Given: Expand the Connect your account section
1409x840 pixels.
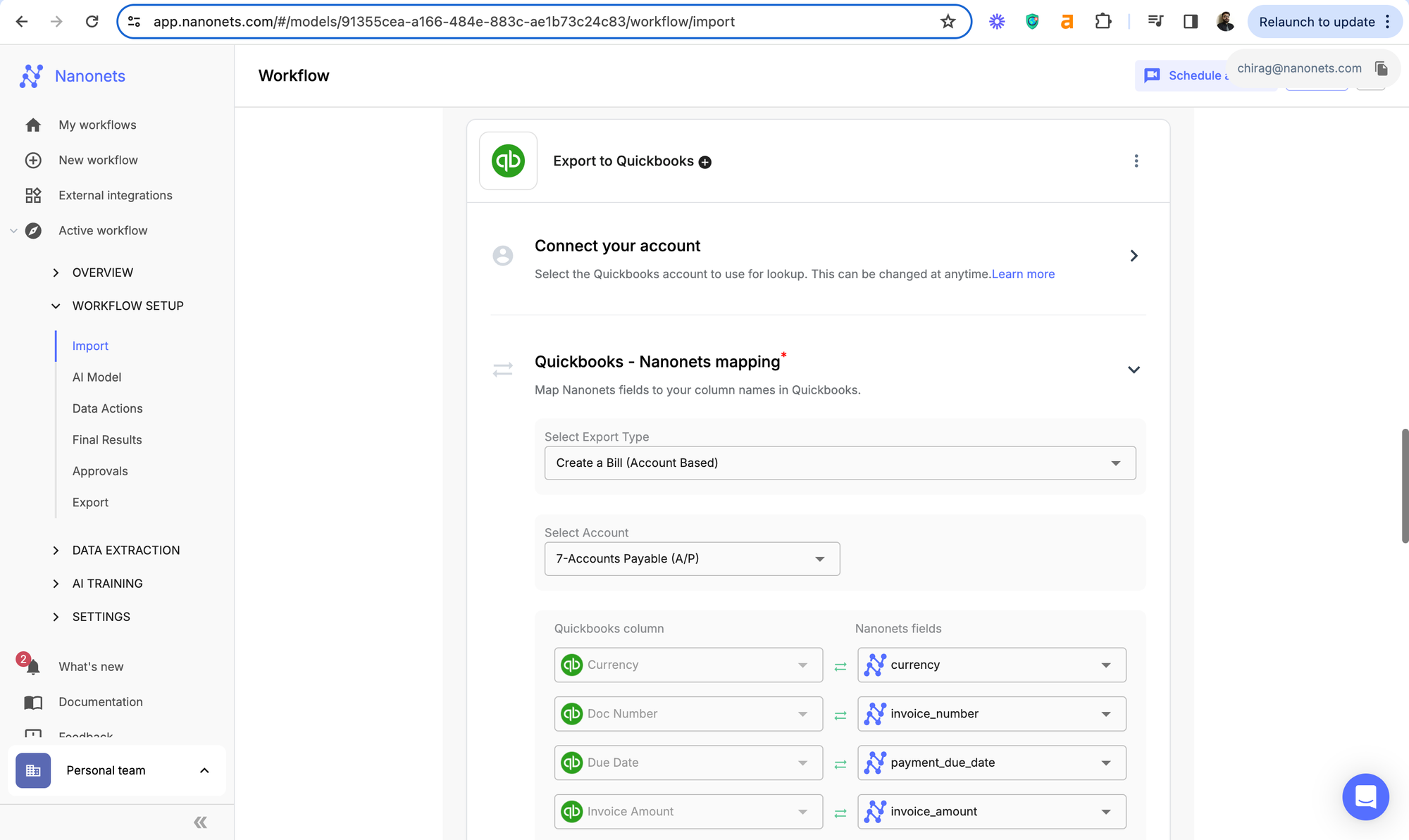Looking at the screenshot, I should [x=1134, y=256].
